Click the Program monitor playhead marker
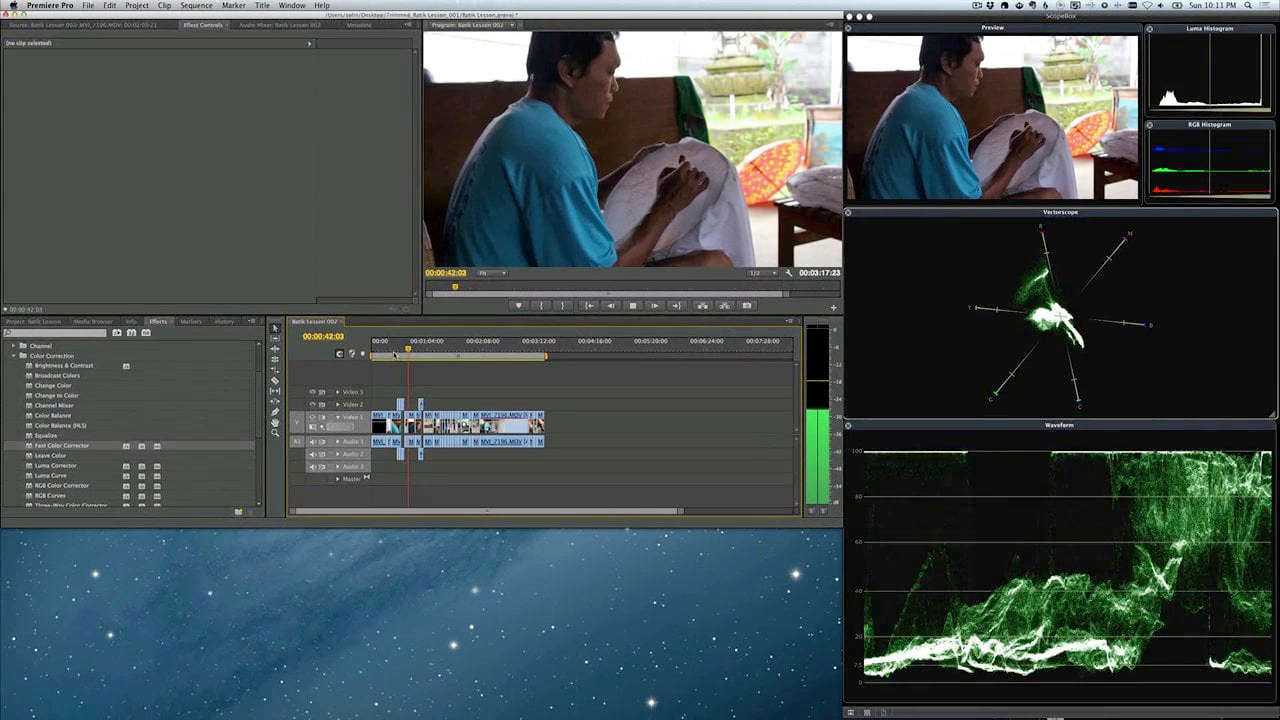The width and height of the screenshot is (1280, 720). [x=455, y=287]
